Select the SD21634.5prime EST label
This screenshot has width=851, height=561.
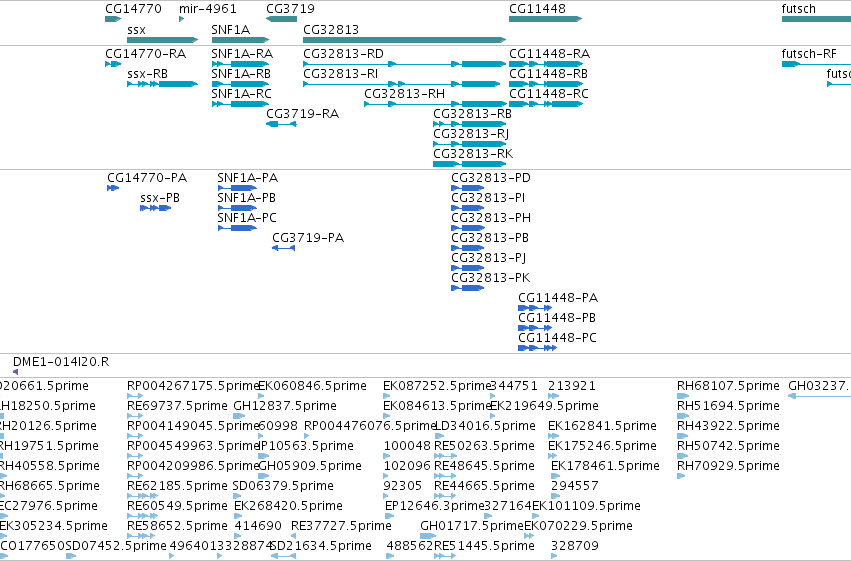(x=321, y=547)
